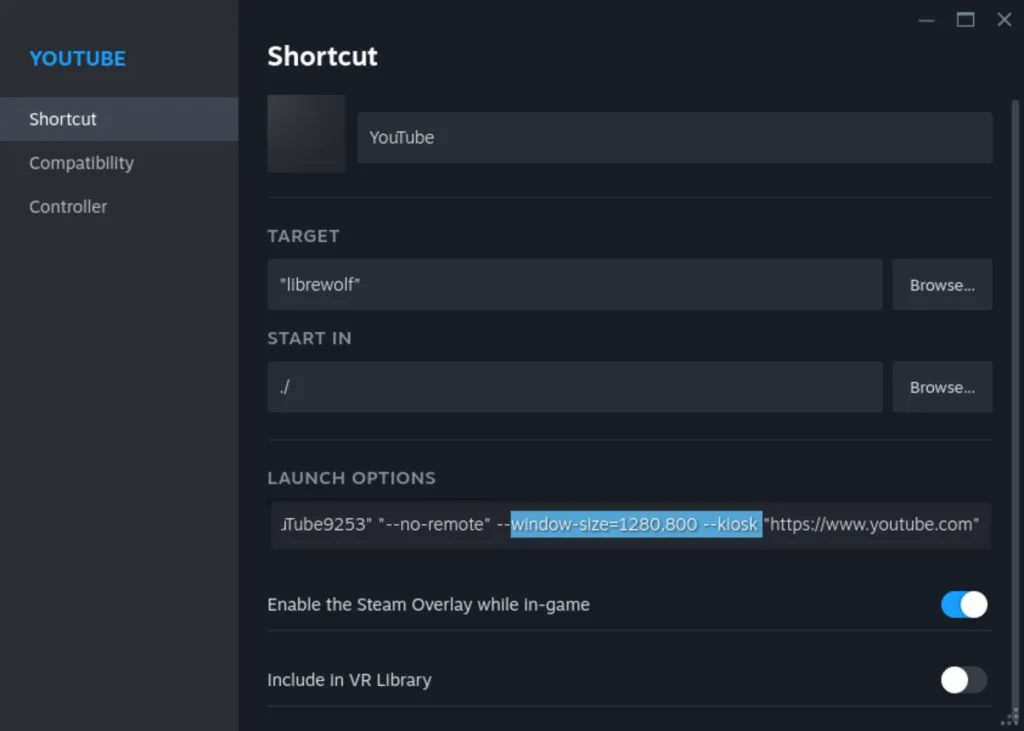Image resolution: width=1024 pixels, height=731 pixels.
Task: Enable the Include in VR Library toggle
Action: [964, 680]
